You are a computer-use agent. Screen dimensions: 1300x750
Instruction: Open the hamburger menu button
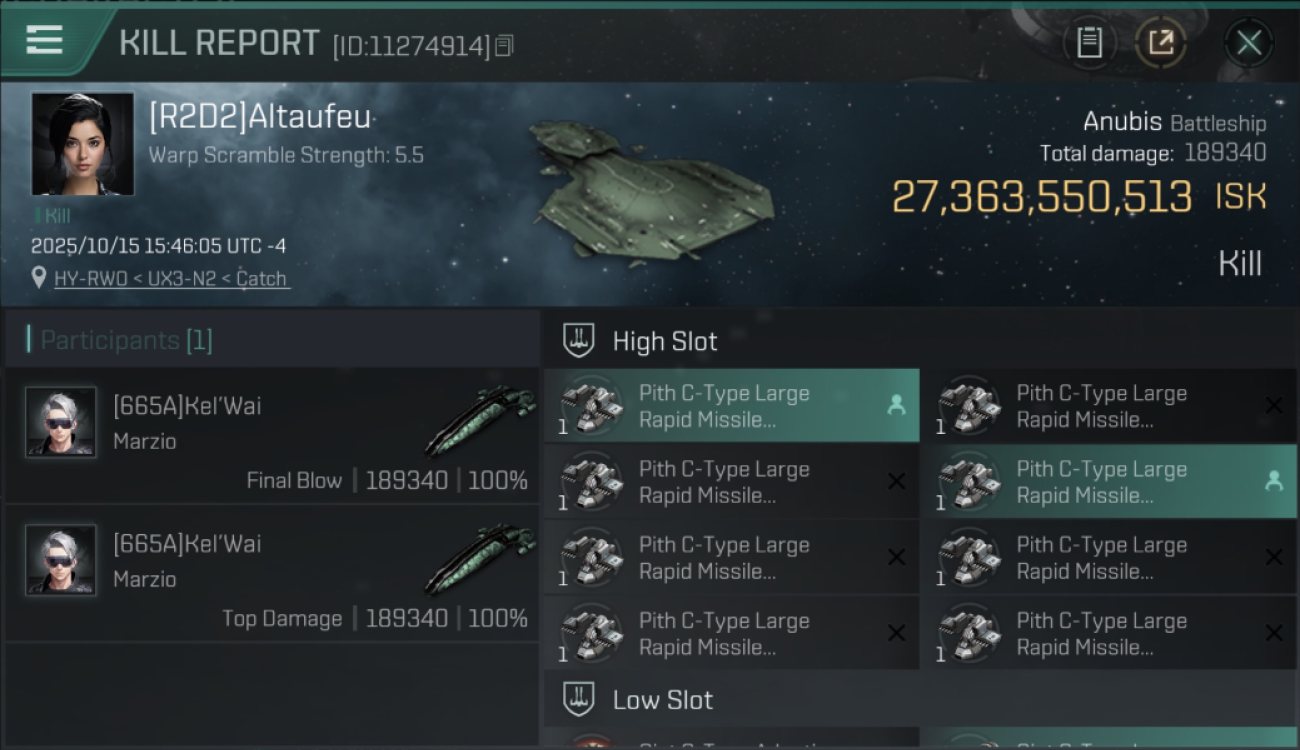(45, 41)
